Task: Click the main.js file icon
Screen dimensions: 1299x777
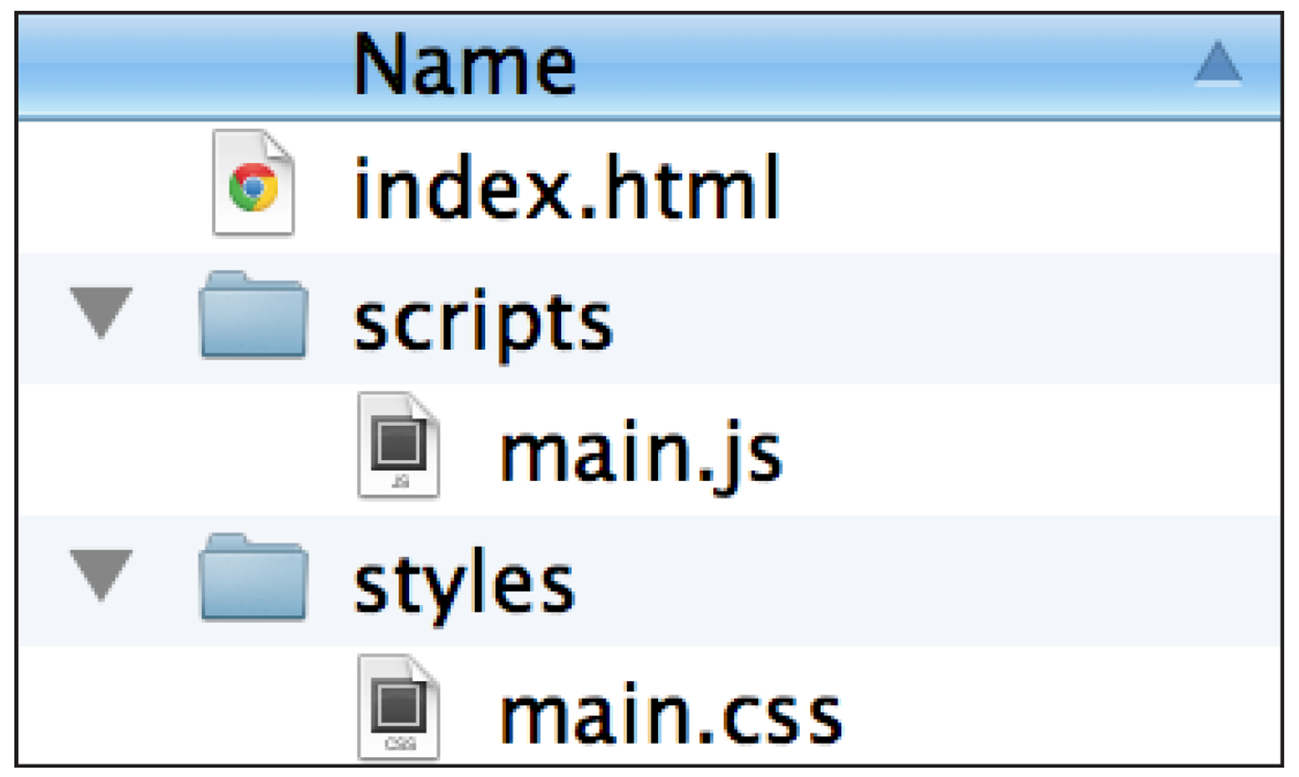Action: tap(399, 446)
